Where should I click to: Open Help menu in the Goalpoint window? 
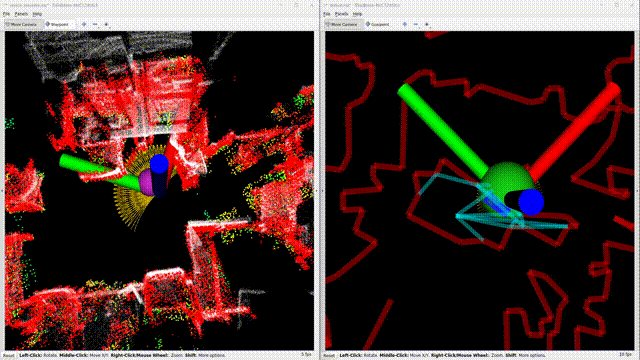pyautogui.click(x=358, y=14)
